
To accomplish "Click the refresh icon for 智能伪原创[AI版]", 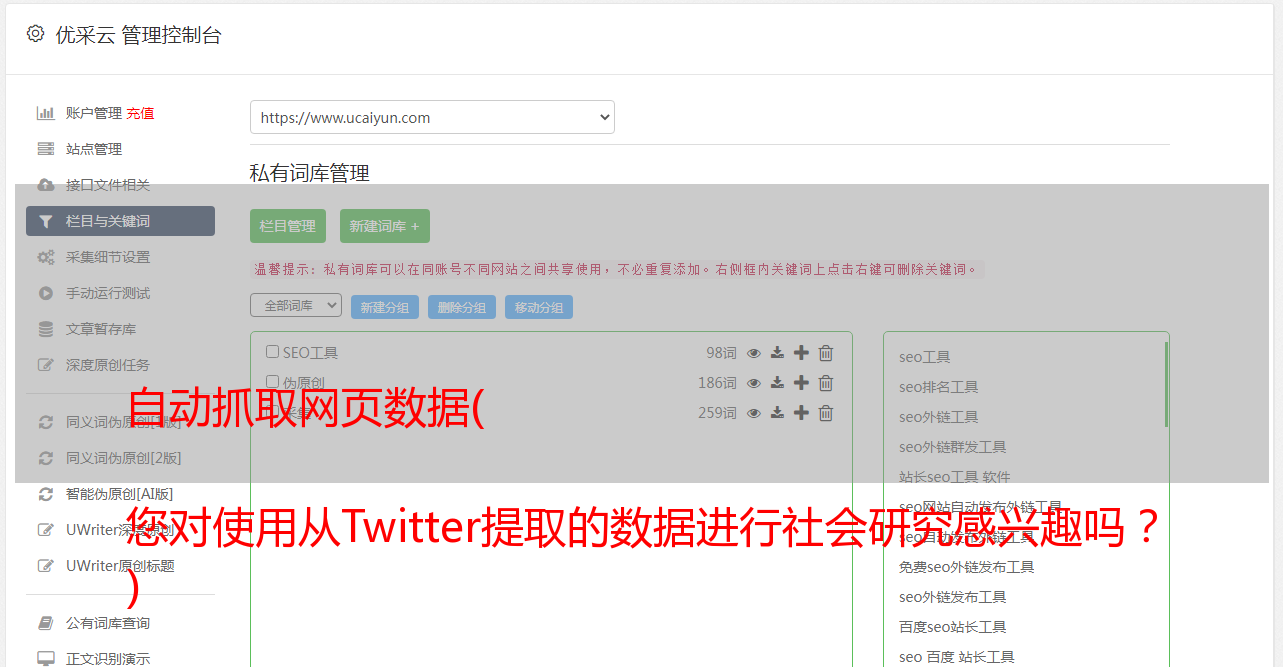I will pos(46,494).
